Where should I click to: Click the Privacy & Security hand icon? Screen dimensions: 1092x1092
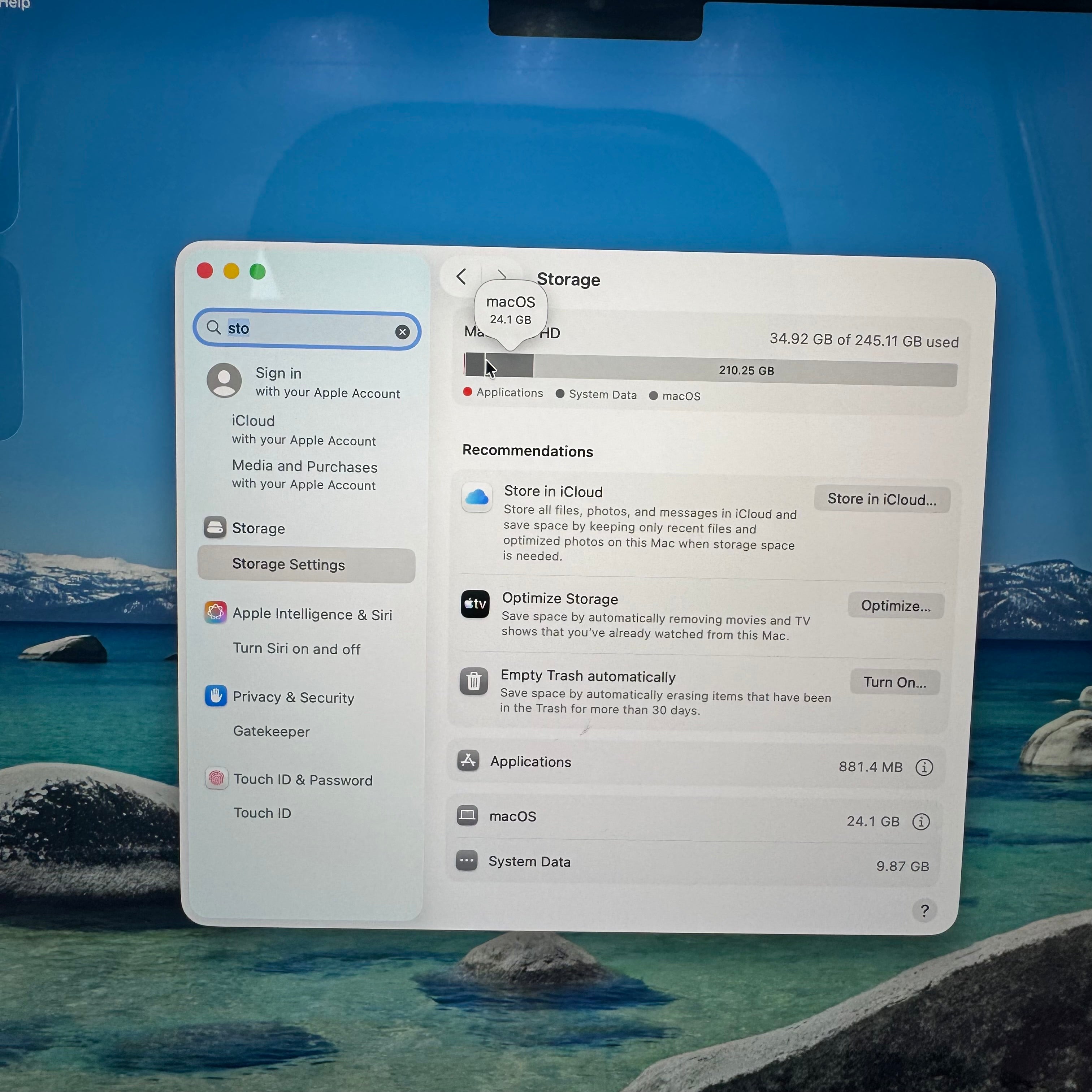(x=215, y=696)
